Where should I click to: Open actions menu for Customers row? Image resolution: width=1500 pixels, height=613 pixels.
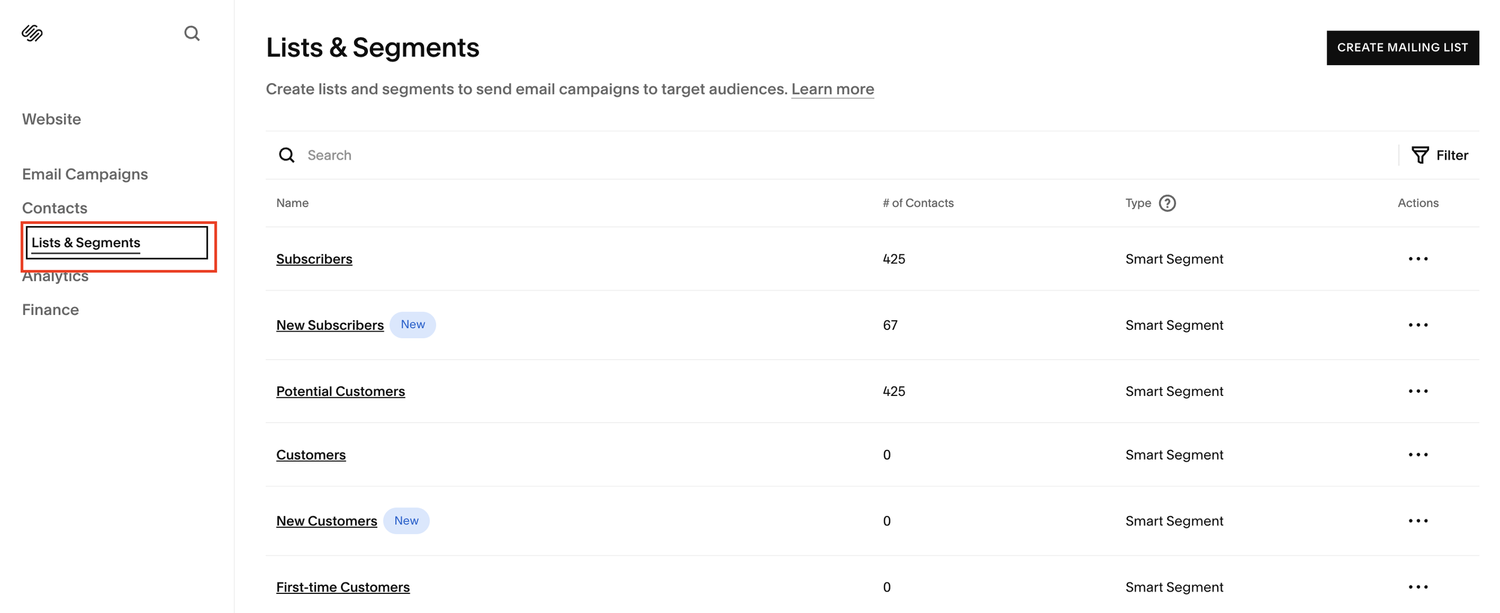[1418, 455]
